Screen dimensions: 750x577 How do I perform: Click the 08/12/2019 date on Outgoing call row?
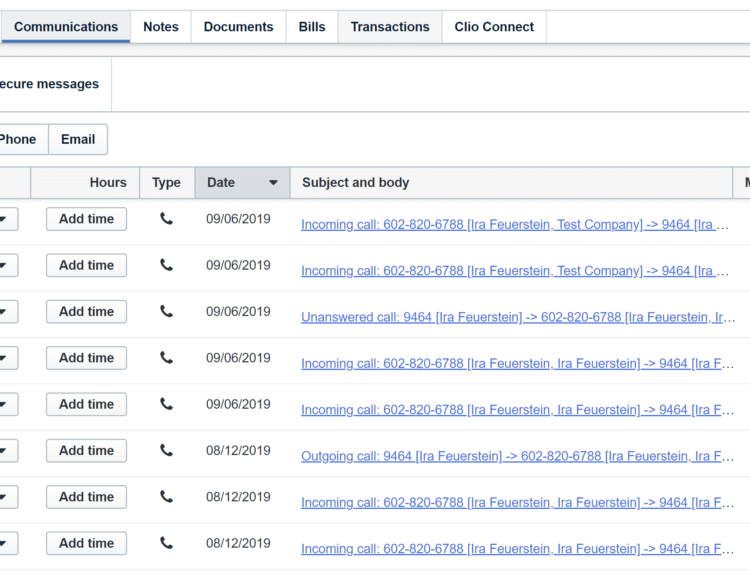tap(238, 451)
